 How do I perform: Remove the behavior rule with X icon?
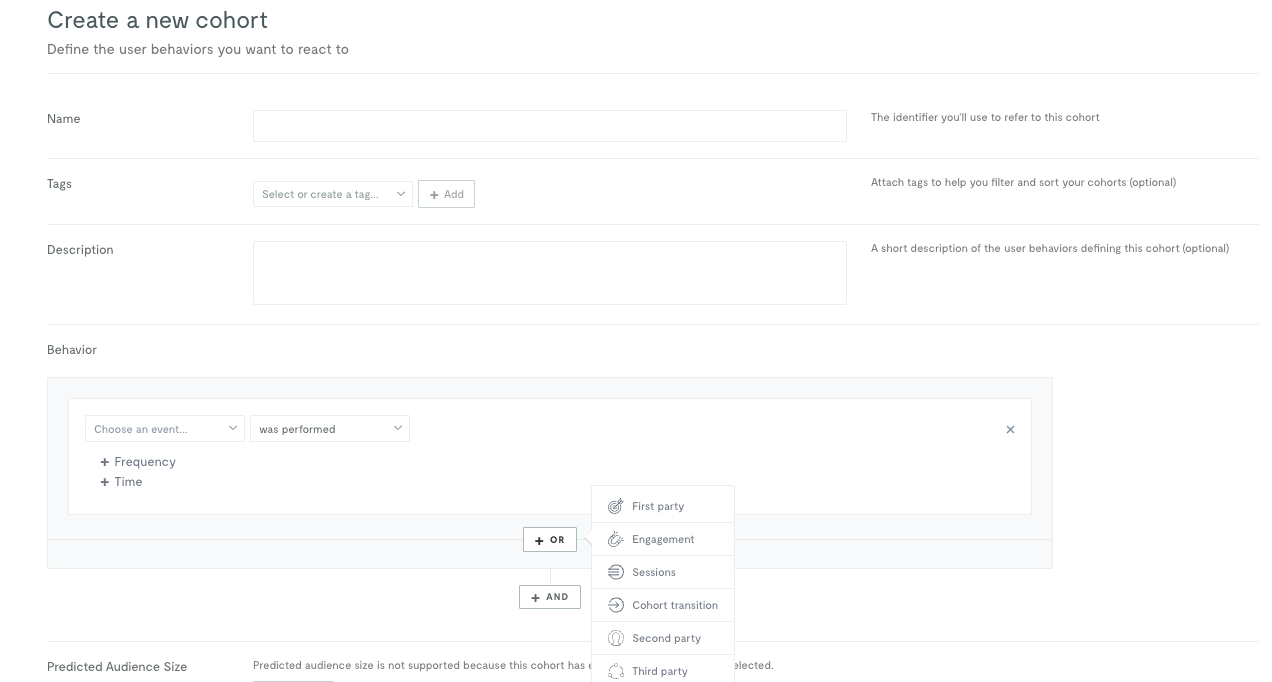coord(1010,429)
